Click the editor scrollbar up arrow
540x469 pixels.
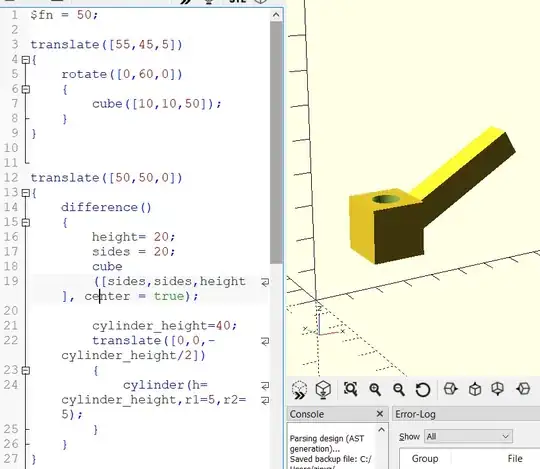[x=276, y=15]
